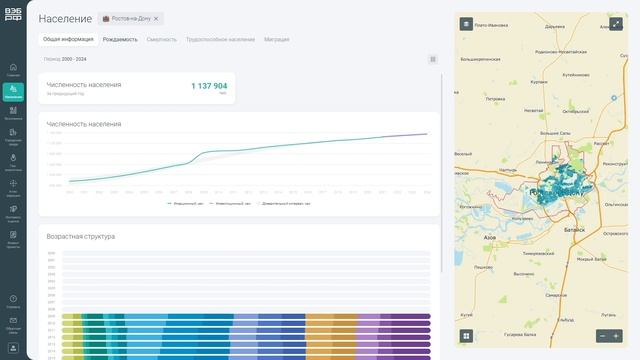This screenshot has height=360, width=640.
Task: Switch to the Миграция tab
Action: [277, 40]
